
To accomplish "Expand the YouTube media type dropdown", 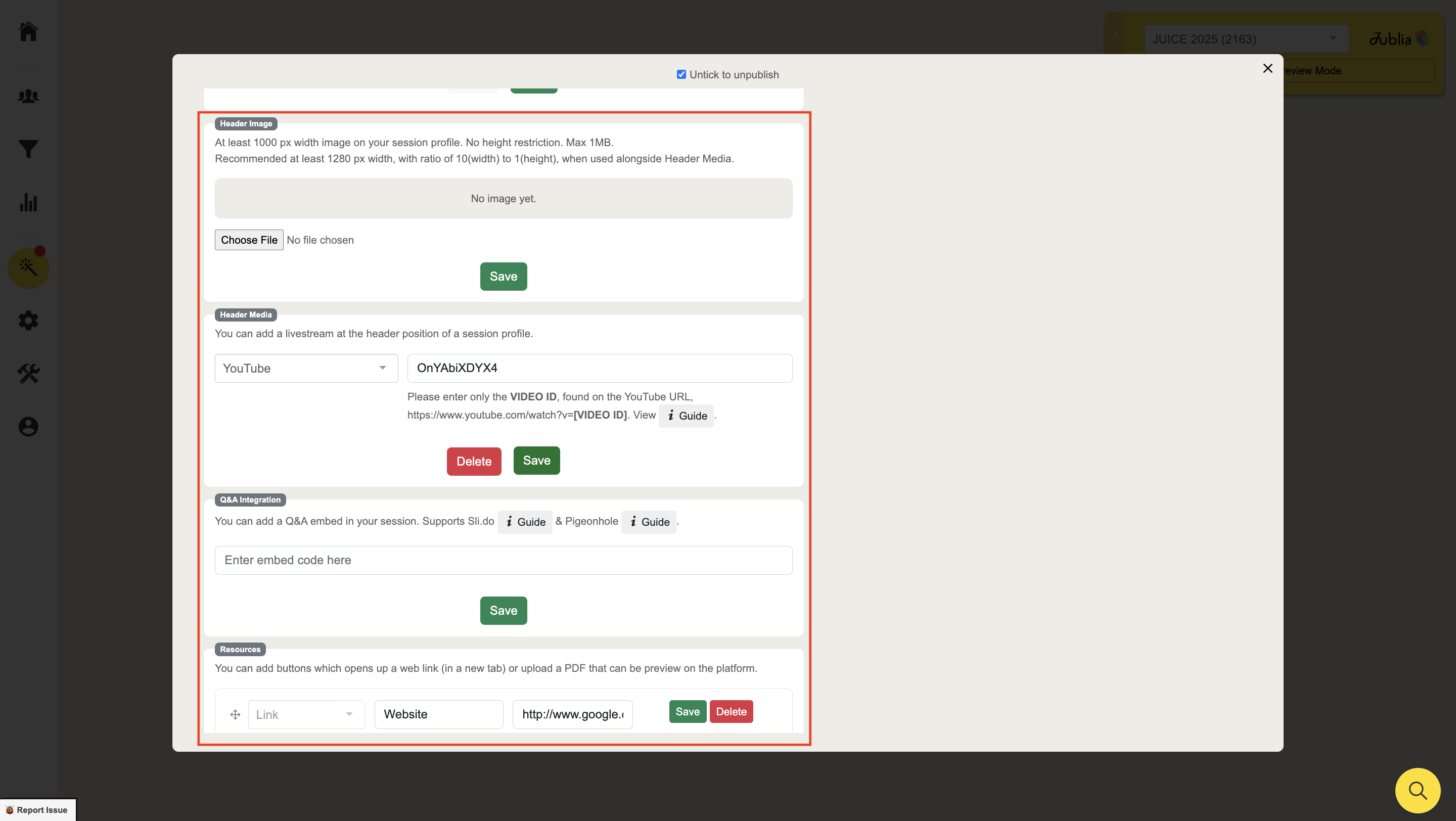I will tap(306, 369).
